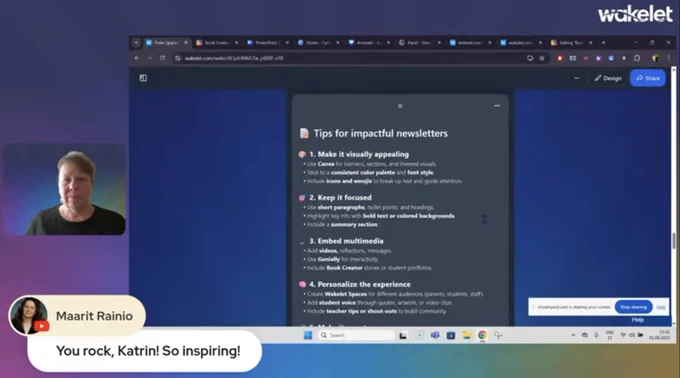Open the red extension icon in the toolbar
Screen dimensions: 680x378
point(560,58)
